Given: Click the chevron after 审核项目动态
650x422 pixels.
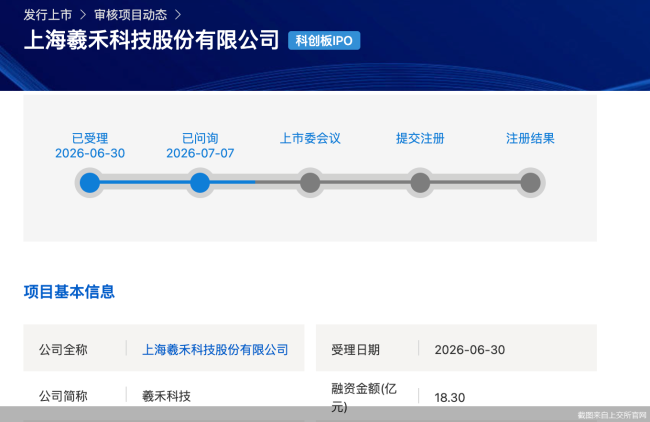Looking at the screenshot, I should coord(178,15).
